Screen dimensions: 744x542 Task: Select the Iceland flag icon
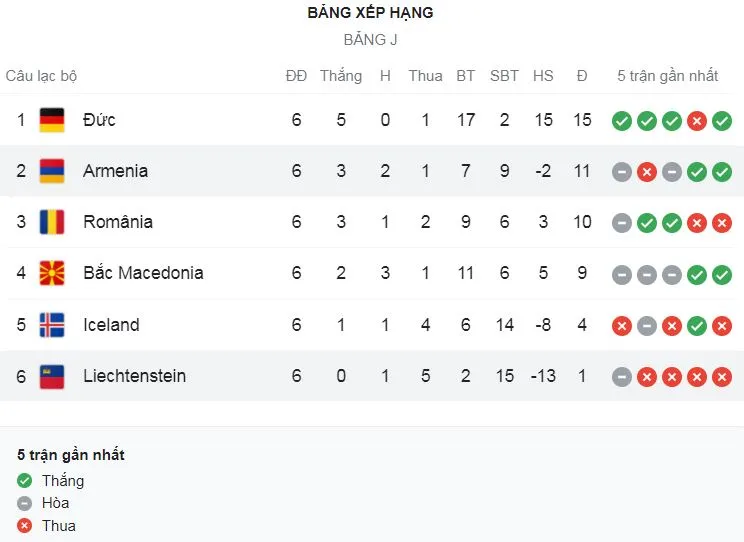pos(52,325)
